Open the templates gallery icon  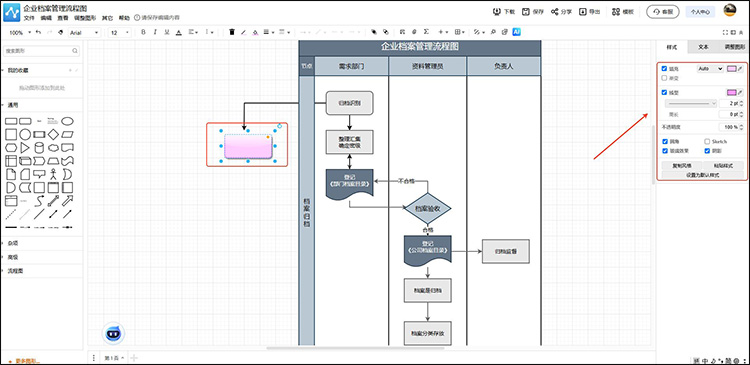click(x=616, y=11)
